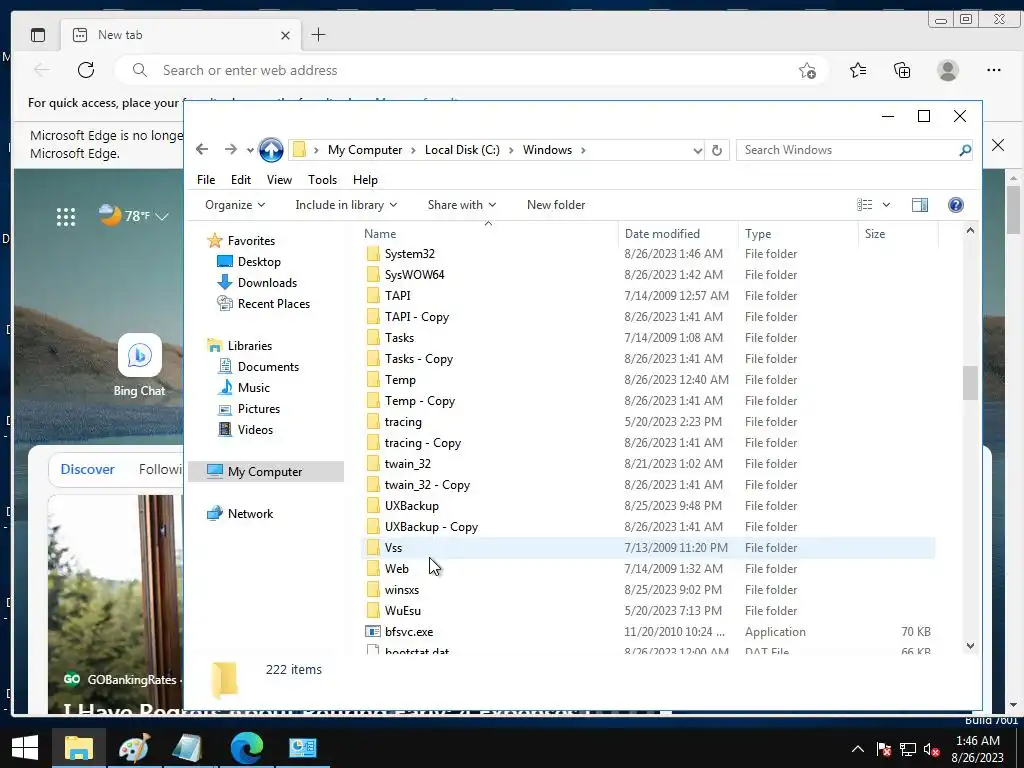Open the Pictures library
The image size is (1024, 768).
[259, 409]
